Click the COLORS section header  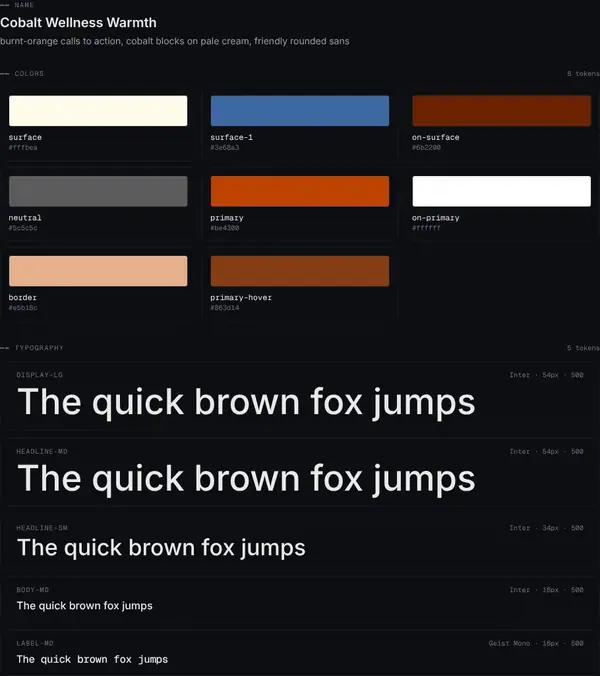click(x=29, y=74)
